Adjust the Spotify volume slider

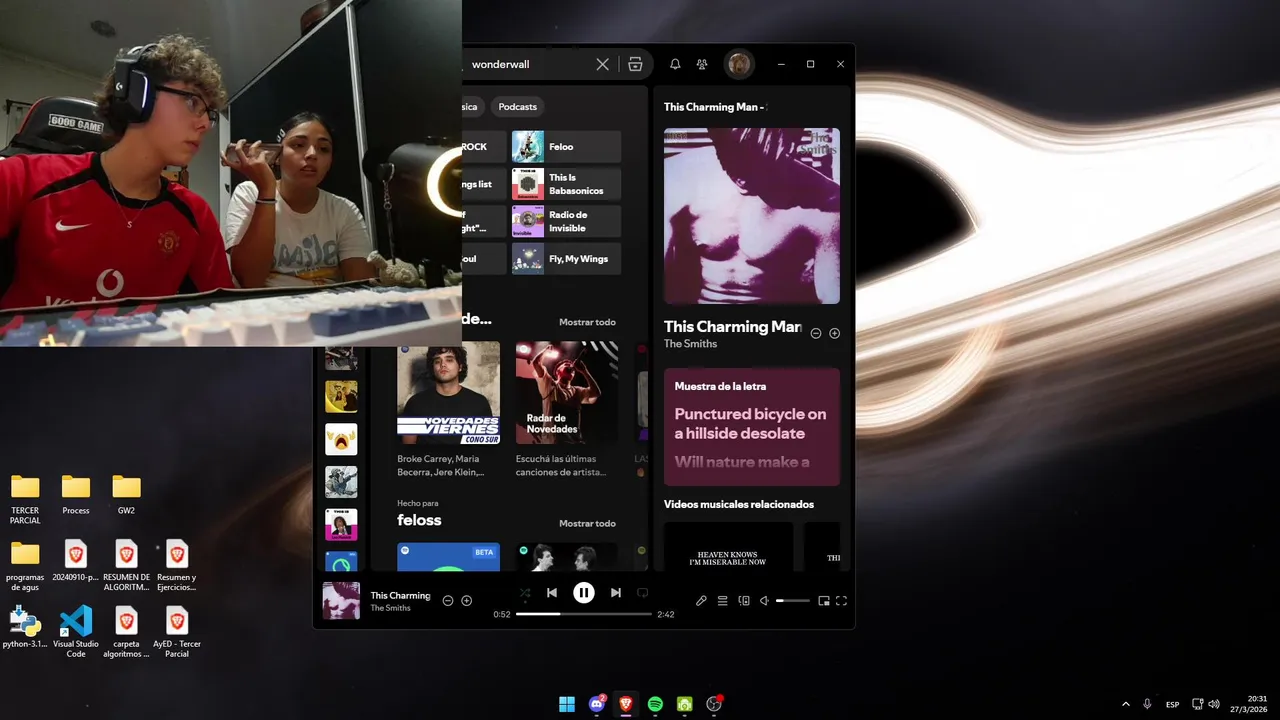coord(793,601)
